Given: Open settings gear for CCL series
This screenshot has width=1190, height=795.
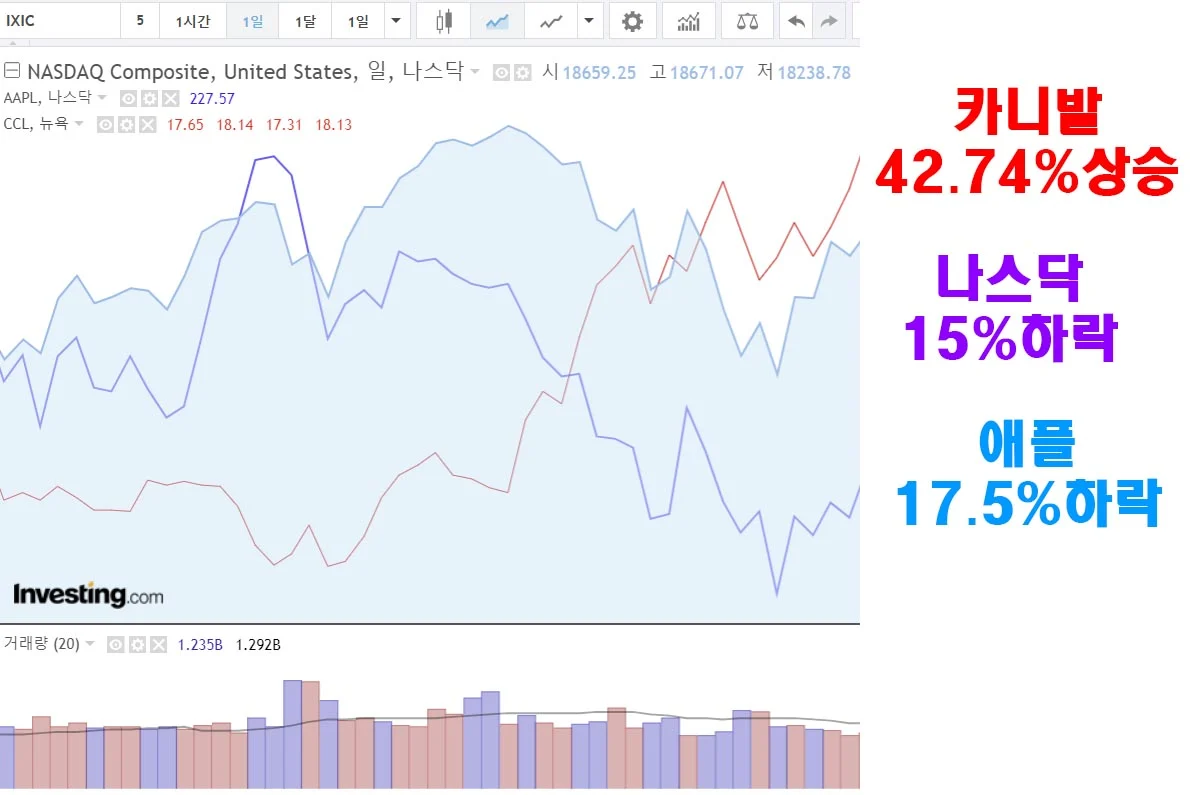Looking at the screenshot, I should point(127,124).
